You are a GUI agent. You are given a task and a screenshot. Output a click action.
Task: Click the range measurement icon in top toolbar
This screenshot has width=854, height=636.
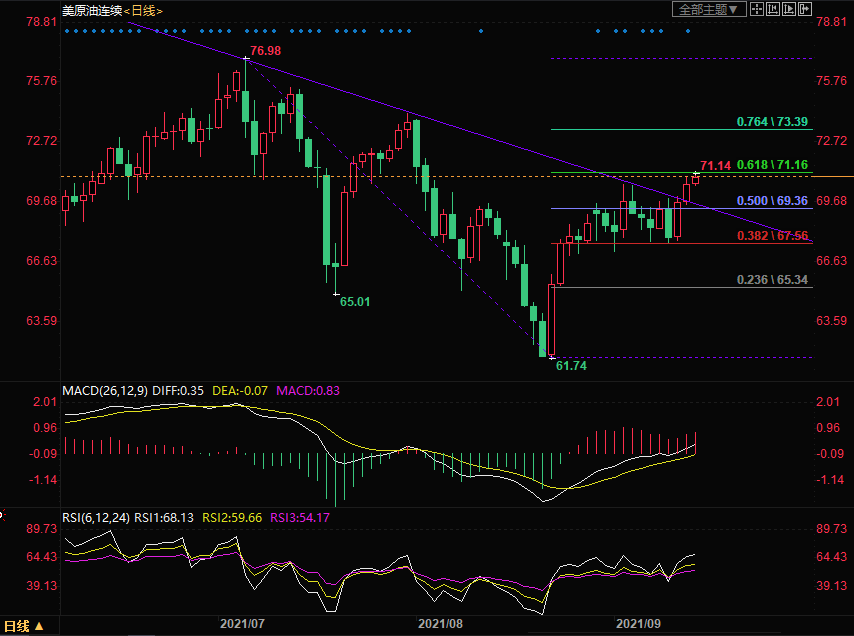[x=772, y=9]
